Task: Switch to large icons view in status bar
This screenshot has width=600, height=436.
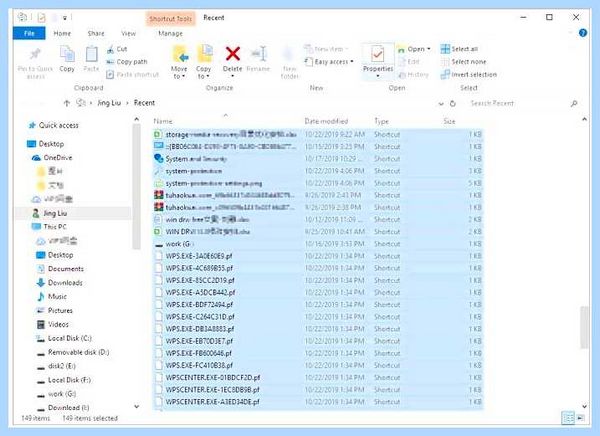Action: click(581, 418)
